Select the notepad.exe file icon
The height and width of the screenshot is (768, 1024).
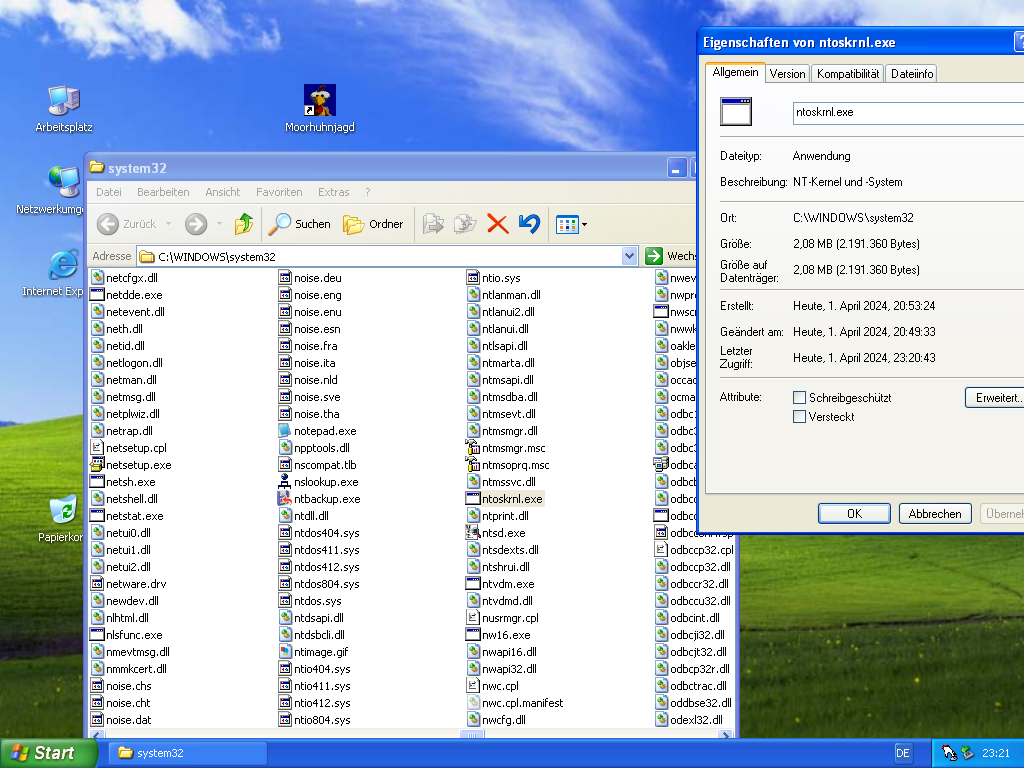285,431
